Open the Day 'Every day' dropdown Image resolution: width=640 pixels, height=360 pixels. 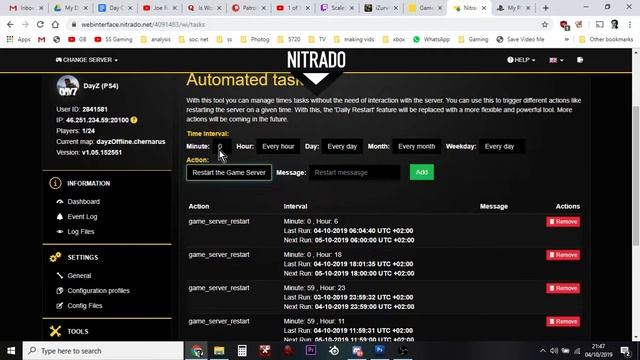click(x=342, y=147)
